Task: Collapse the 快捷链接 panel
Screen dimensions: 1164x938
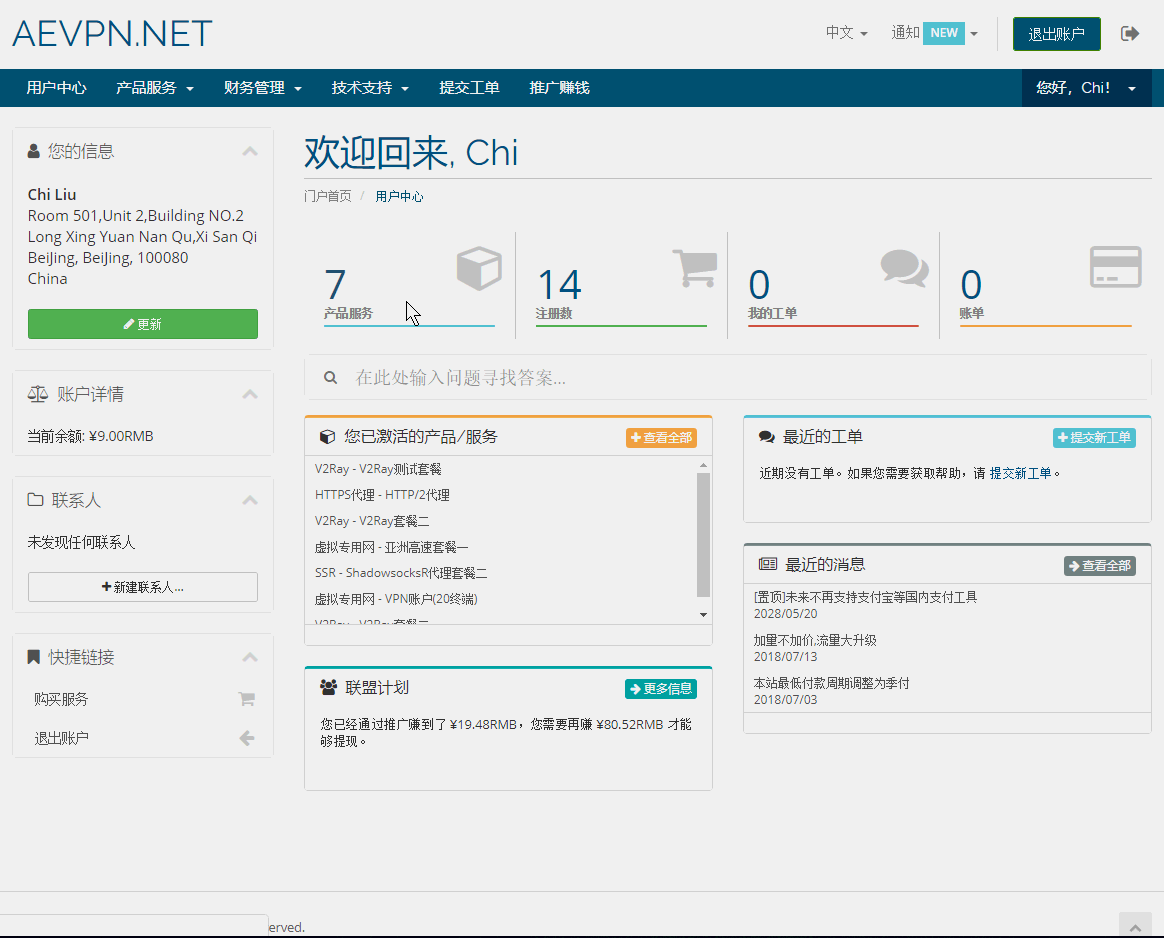Action: coord(250,657)
